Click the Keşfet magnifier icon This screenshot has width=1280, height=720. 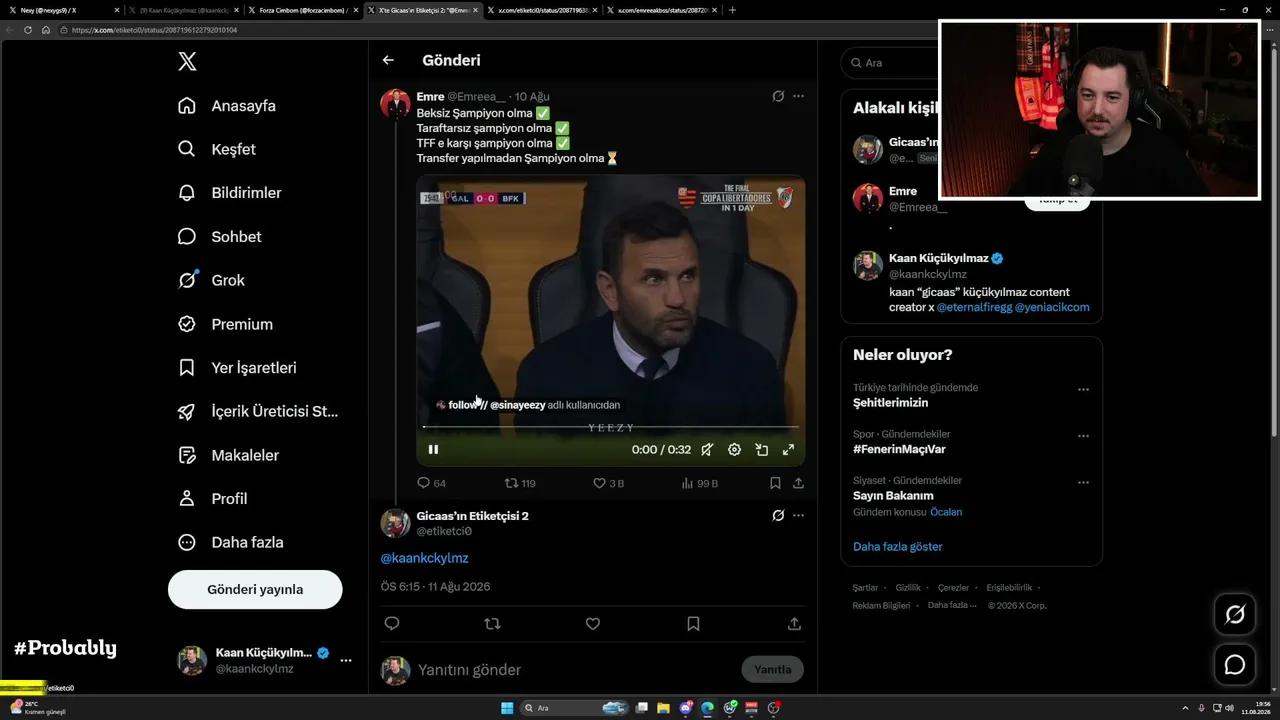tap(187, 149)
